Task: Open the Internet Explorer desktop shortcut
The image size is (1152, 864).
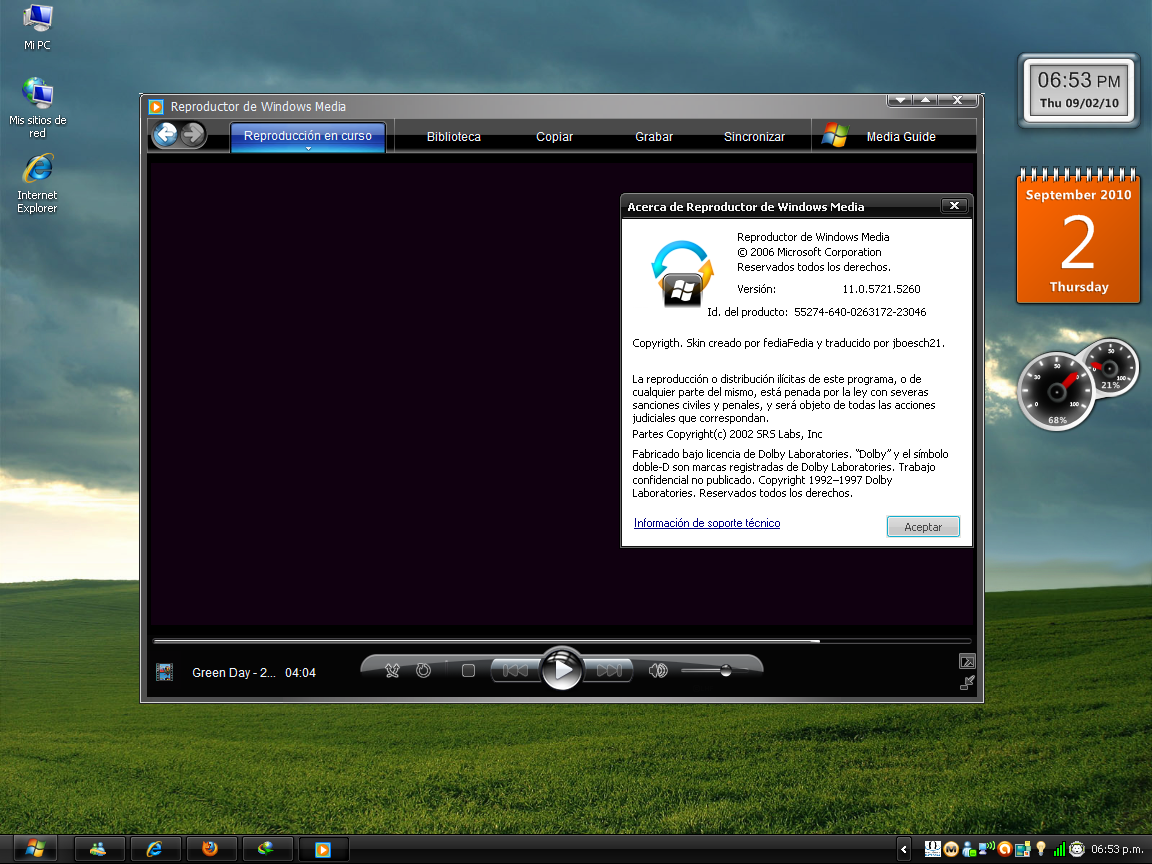Action: (x=37, y=184)
